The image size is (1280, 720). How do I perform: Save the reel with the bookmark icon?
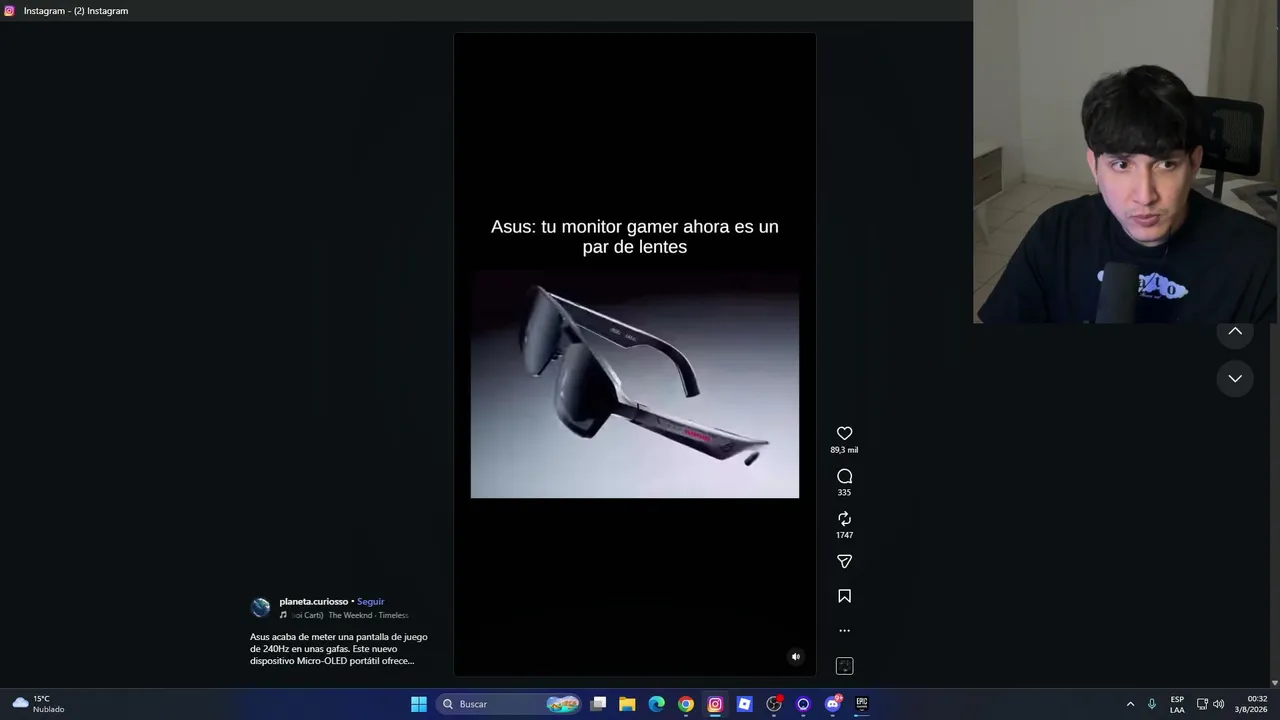point(844,596)
